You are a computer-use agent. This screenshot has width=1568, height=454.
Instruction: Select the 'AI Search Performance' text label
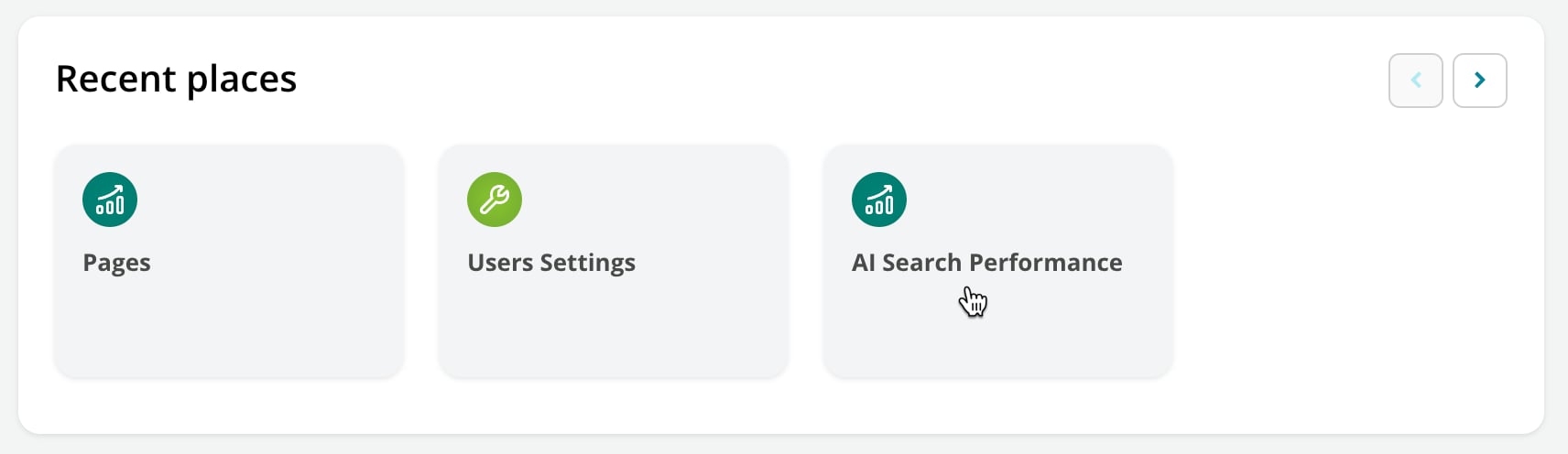coord(987,263)
